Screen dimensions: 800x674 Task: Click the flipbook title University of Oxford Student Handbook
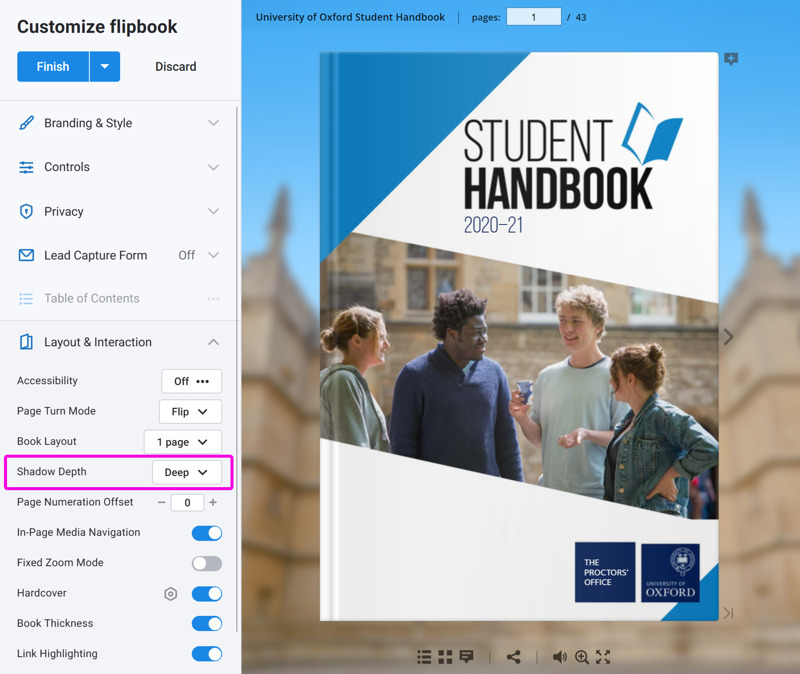click(350, 17)
